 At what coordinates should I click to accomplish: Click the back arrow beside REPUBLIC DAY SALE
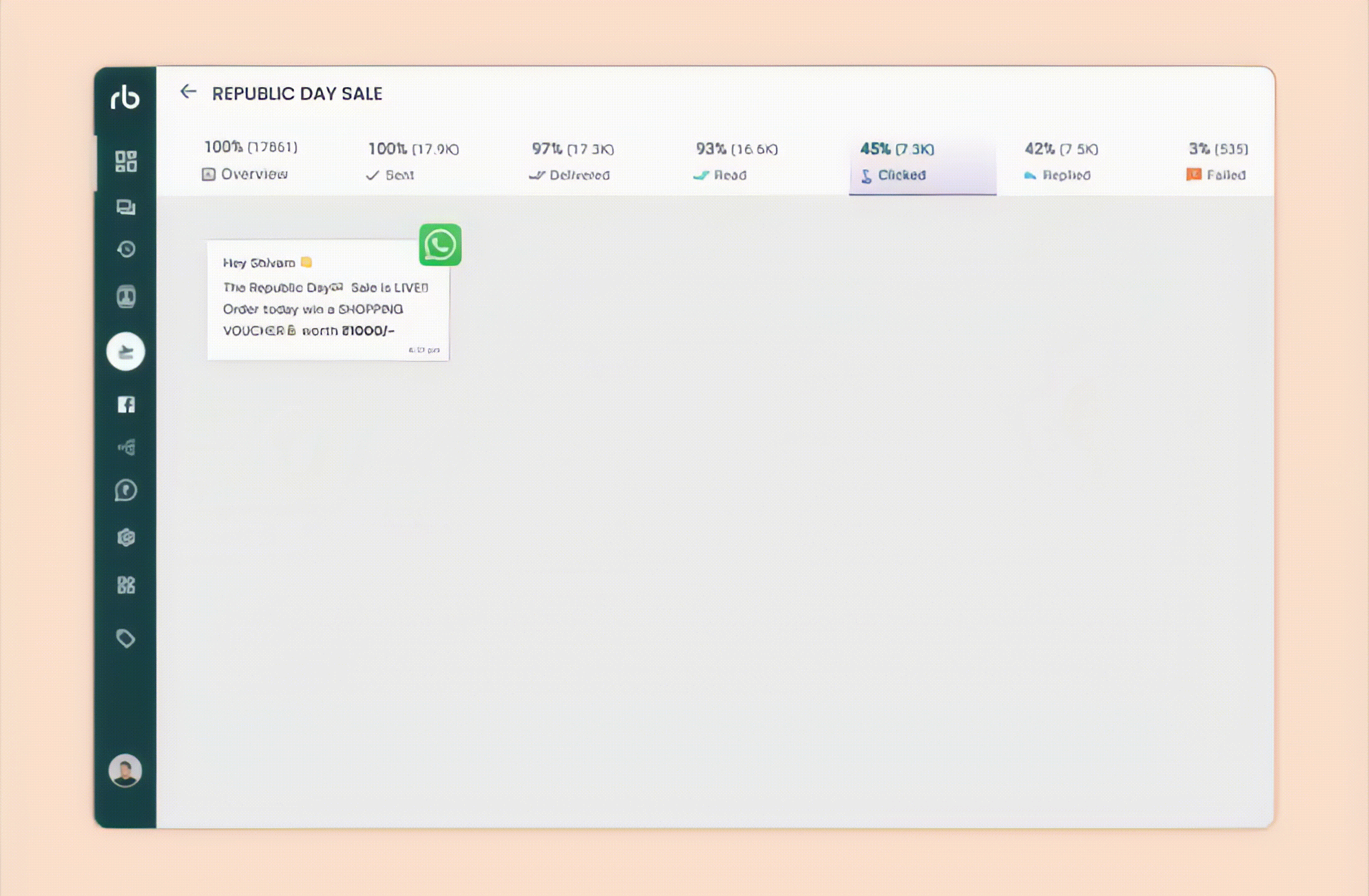[188, 92]
